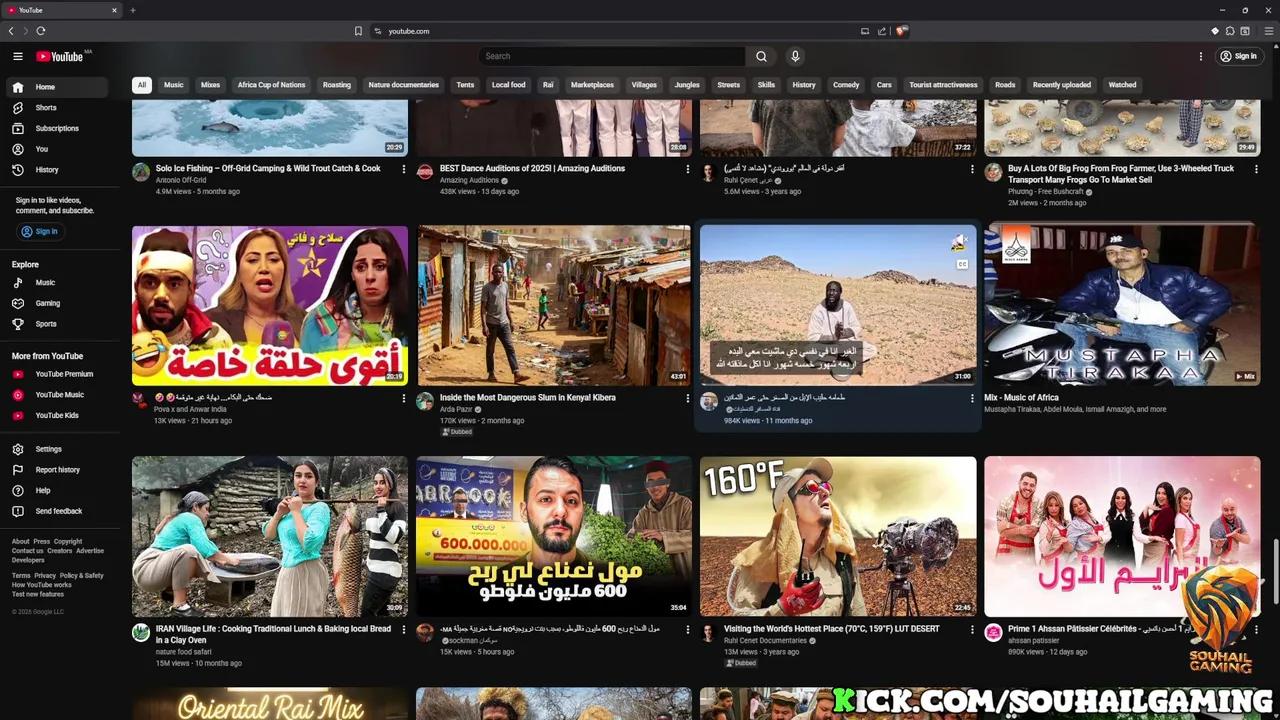Open Settings in the sidebar
The image size is (1280, 720).
(x=58, y=449)
